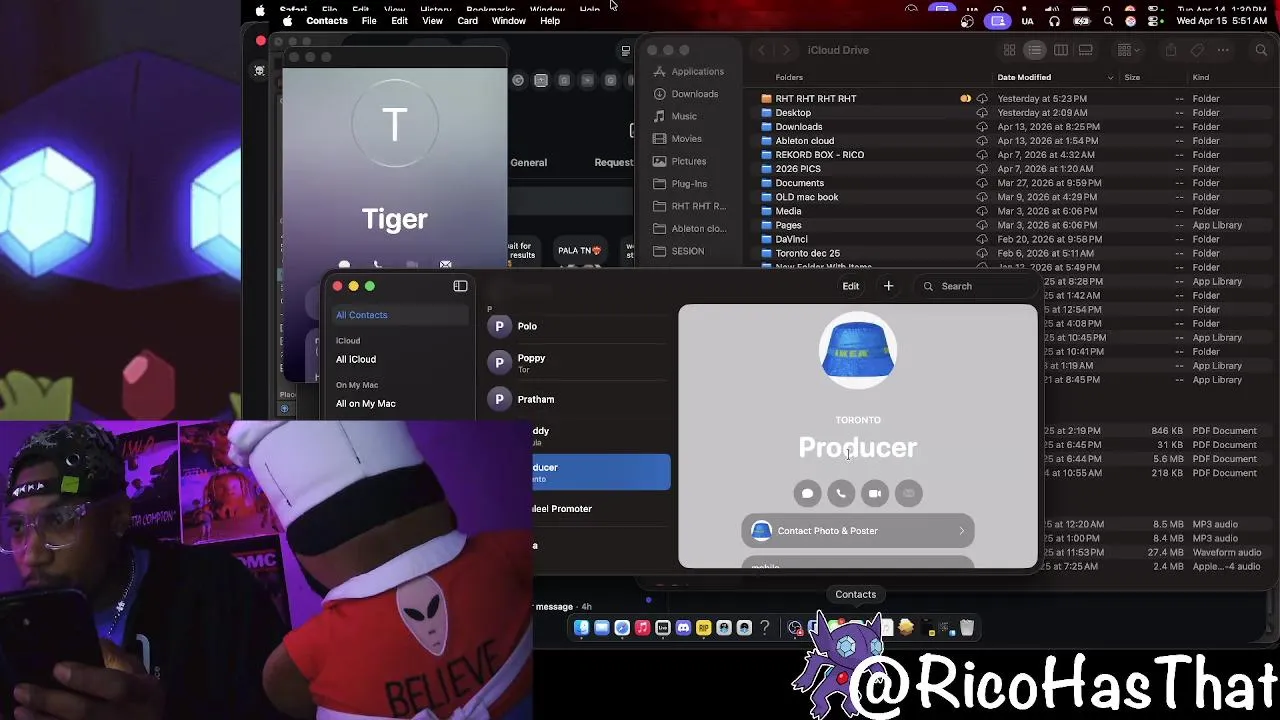Click the Finder search icon

click(1260, 50)
